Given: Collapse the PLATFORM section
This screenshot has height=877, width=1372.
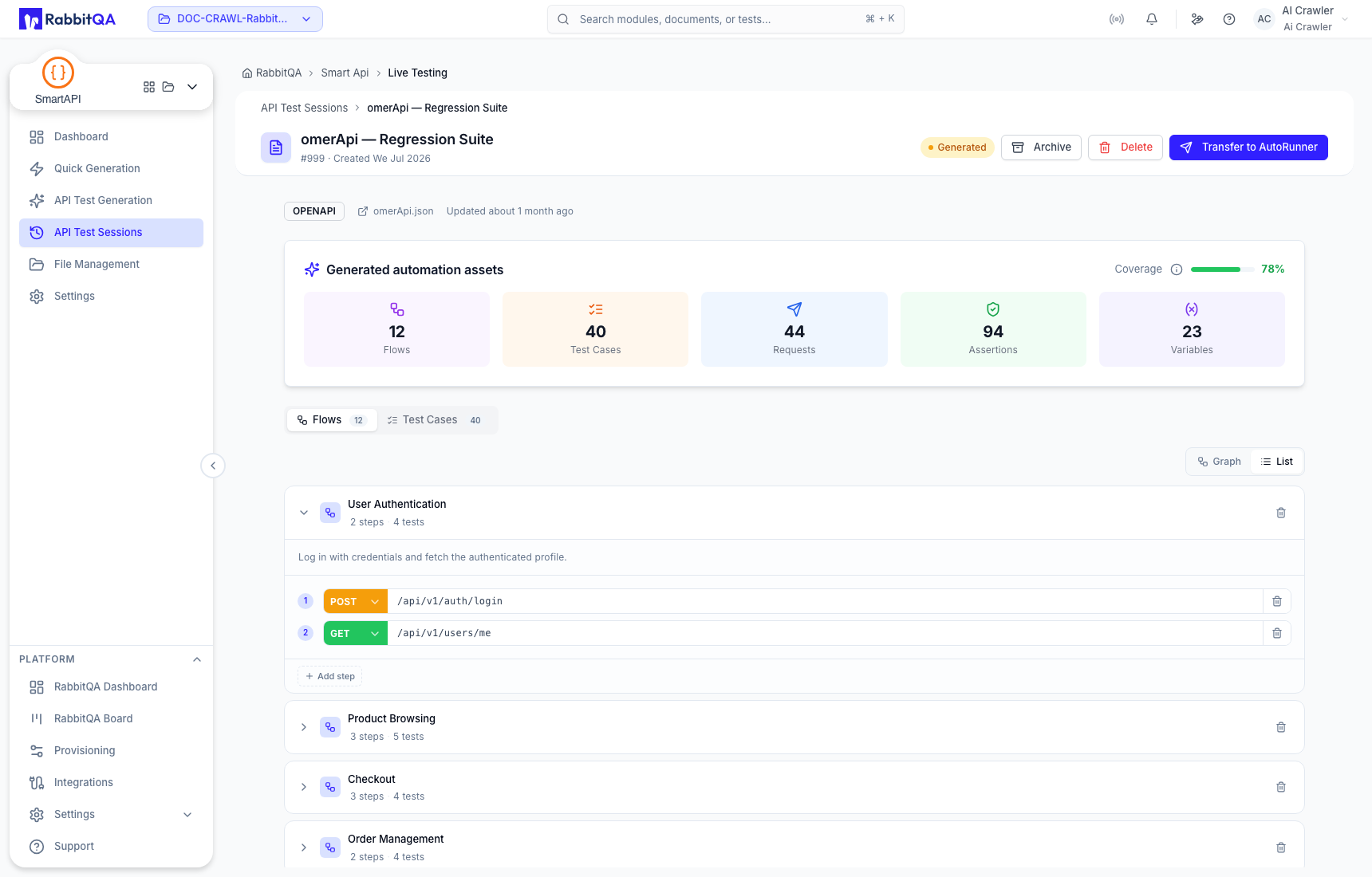Looking at the screenshot, I should 197,659.
